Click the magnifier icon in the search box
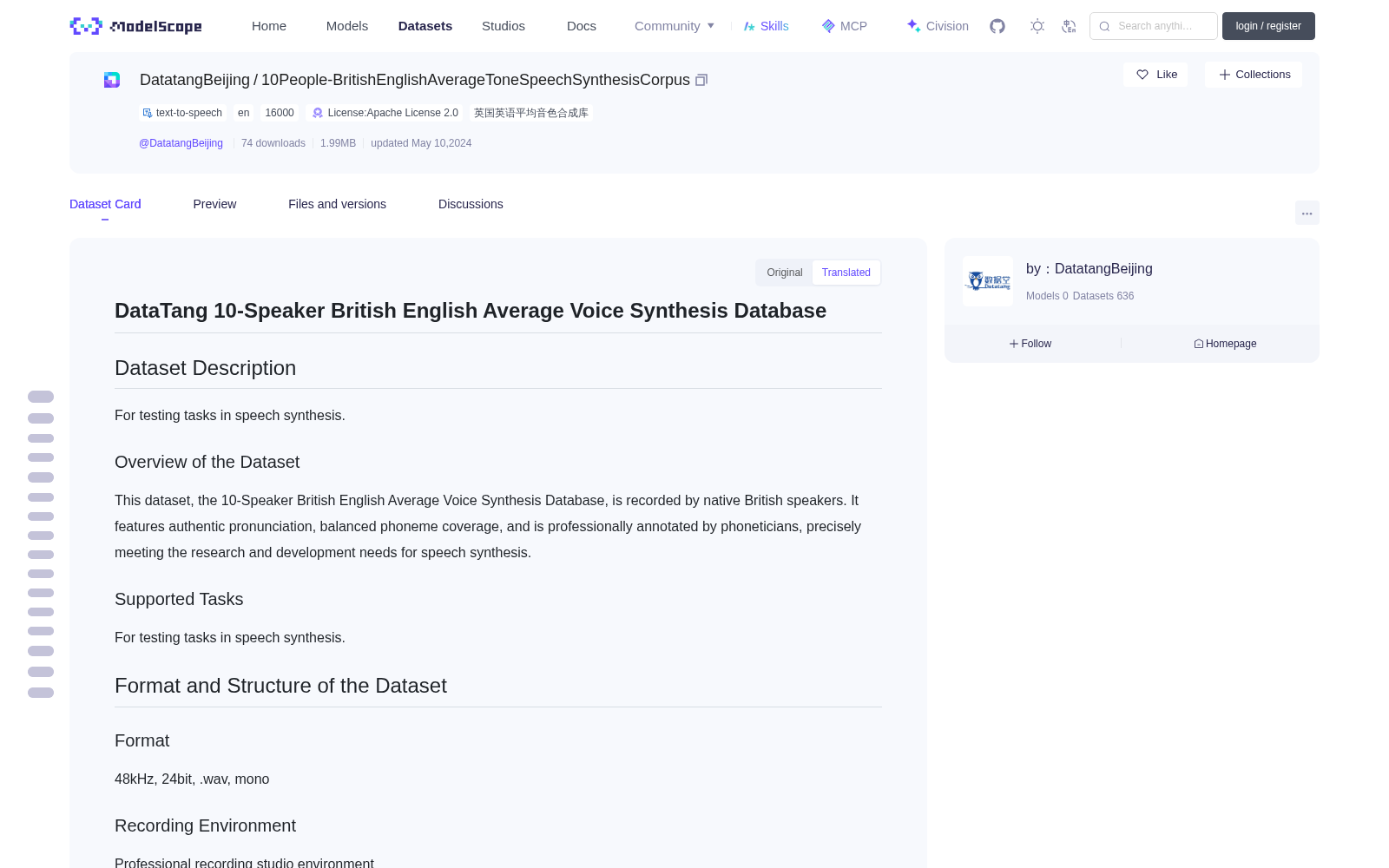The image size is (1389, 868). (x=1105, y=26)
